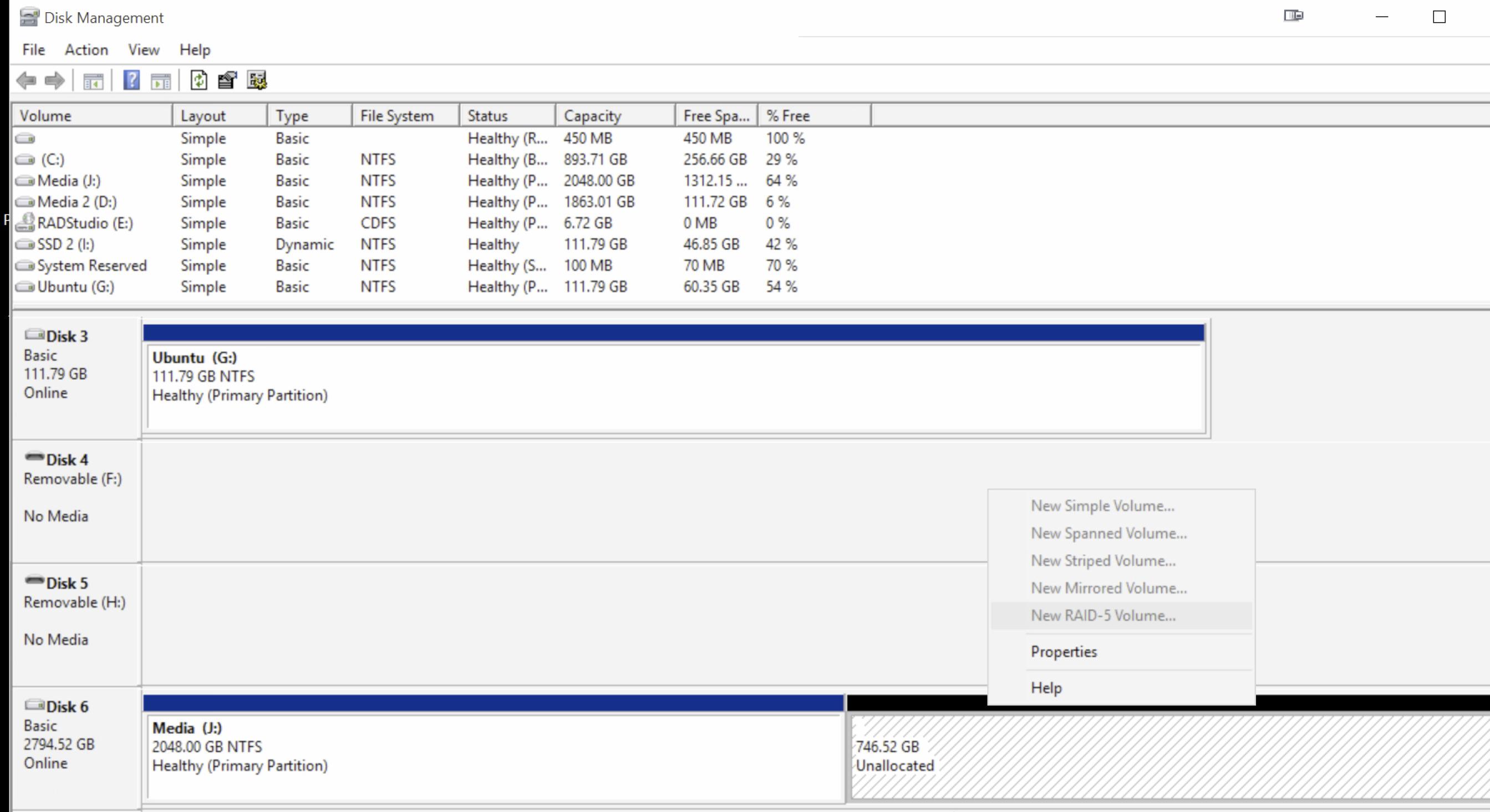Click the Settings gear toolbar icon
Viewport: 1490px width, 812px height.
click(x=257, y=80)
